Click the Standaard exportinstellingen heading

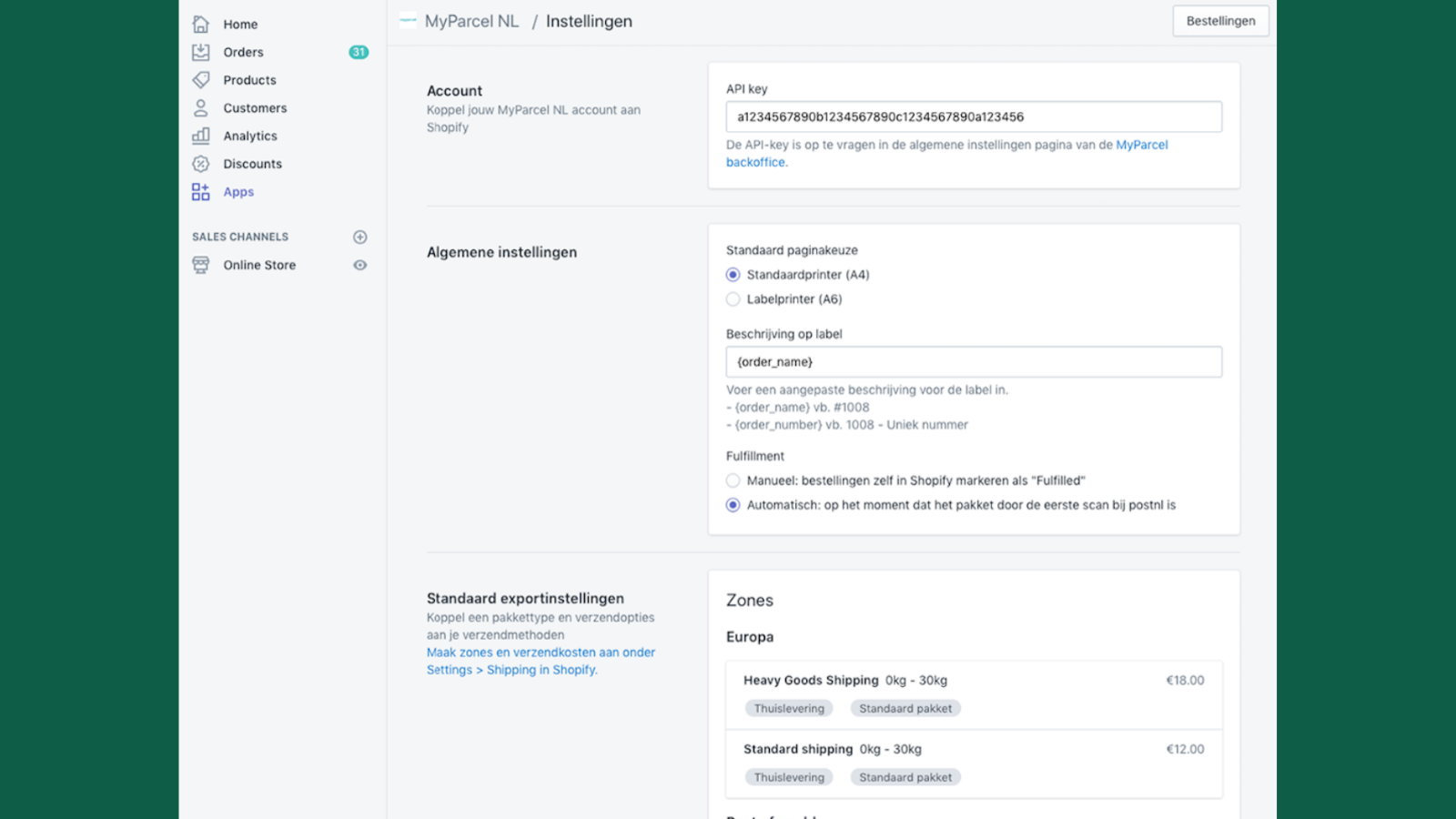point(525,598)
